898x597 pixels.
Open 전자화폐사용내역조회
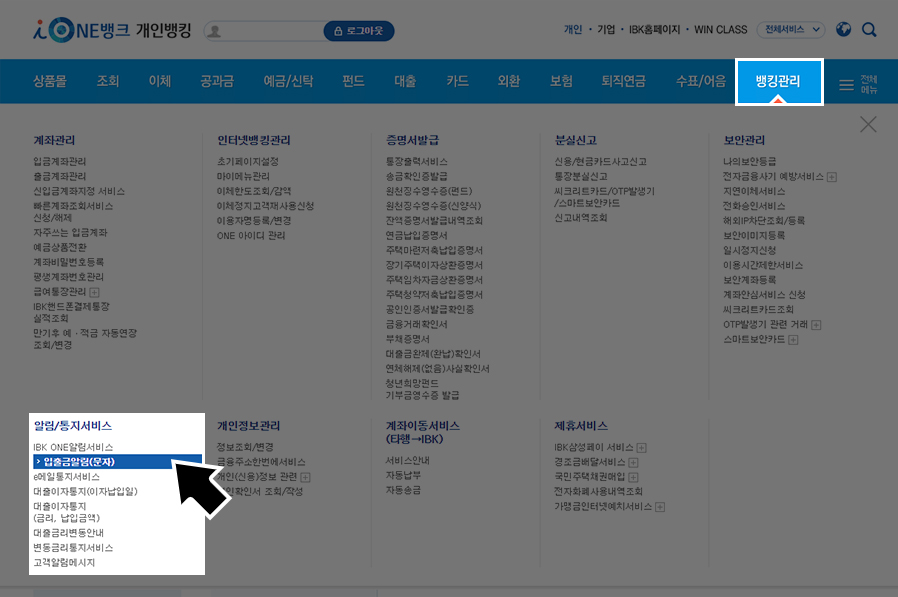click(598, 492)
